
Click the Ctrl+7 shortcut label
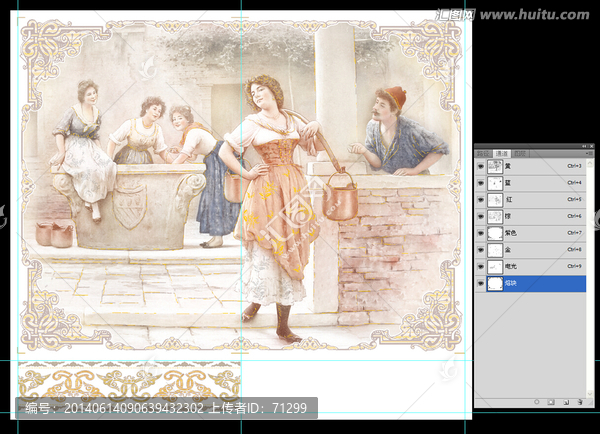coord(574,233)
